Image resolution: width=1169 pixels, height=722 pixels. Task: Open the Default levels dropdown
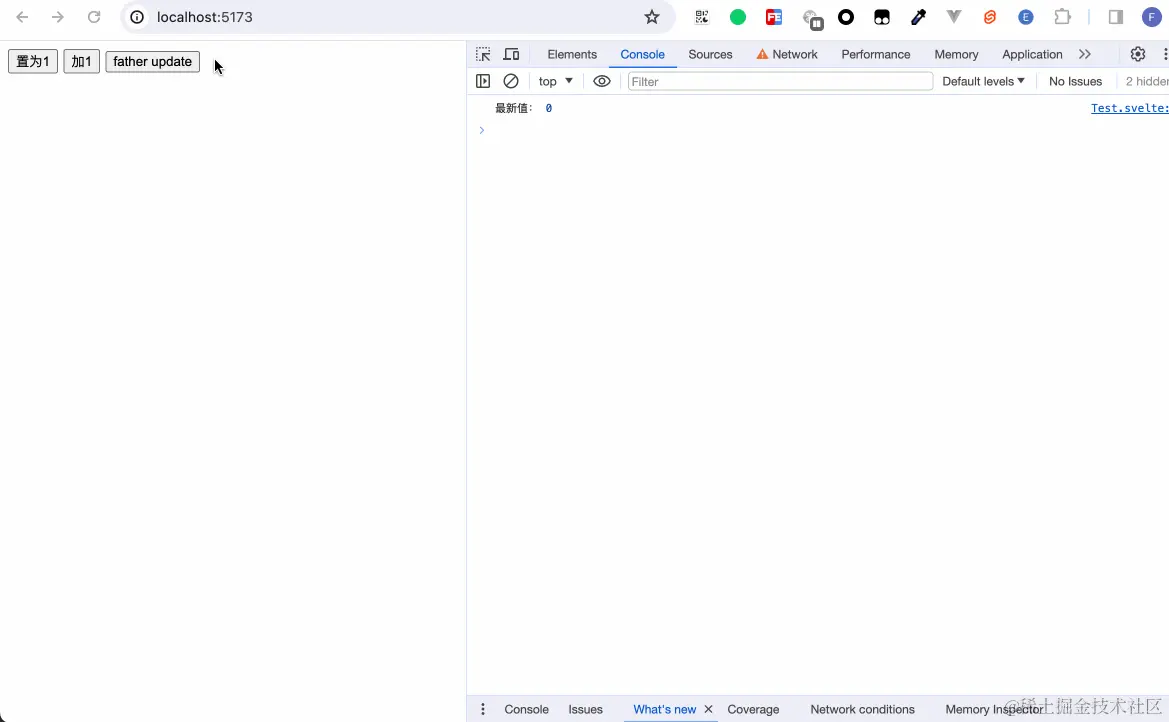(x=983, y=81)
